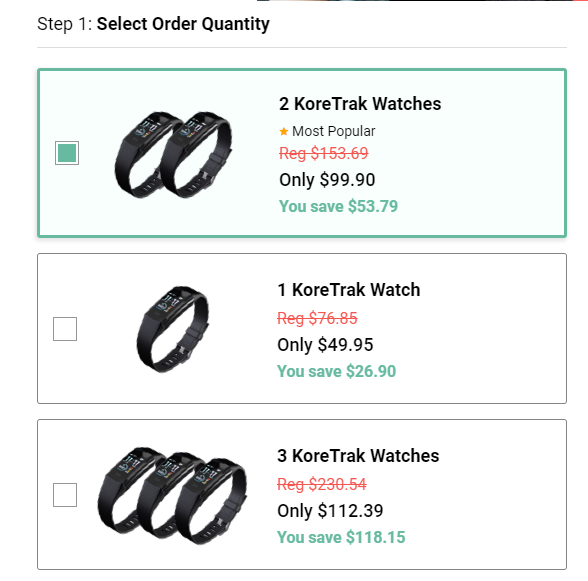Viewport: 588px width, 581px height.
Task: Click the You save $26.90 text
Action: [336, 371]
